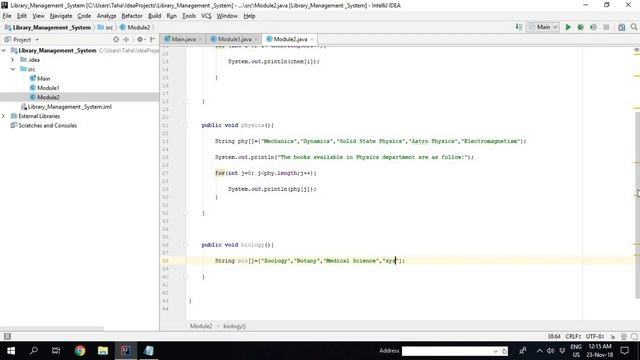Screen dimensions: 640x360
Task: Open Search Everywhere magnifier
Action: [x=634, y=27]
